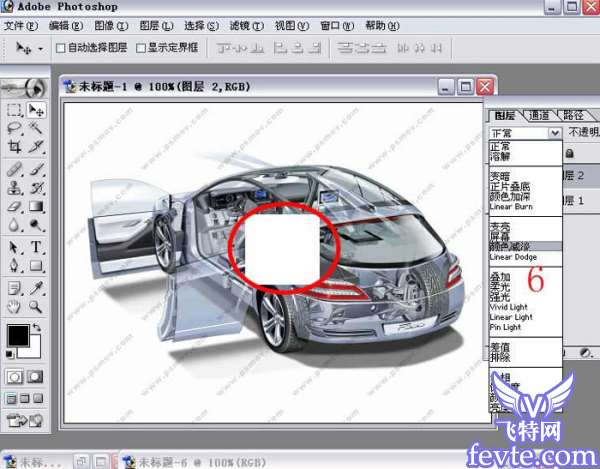Screen dimensions: 600x469
Task: Choose 颜色减淡 blend mode
Action: 526,247
